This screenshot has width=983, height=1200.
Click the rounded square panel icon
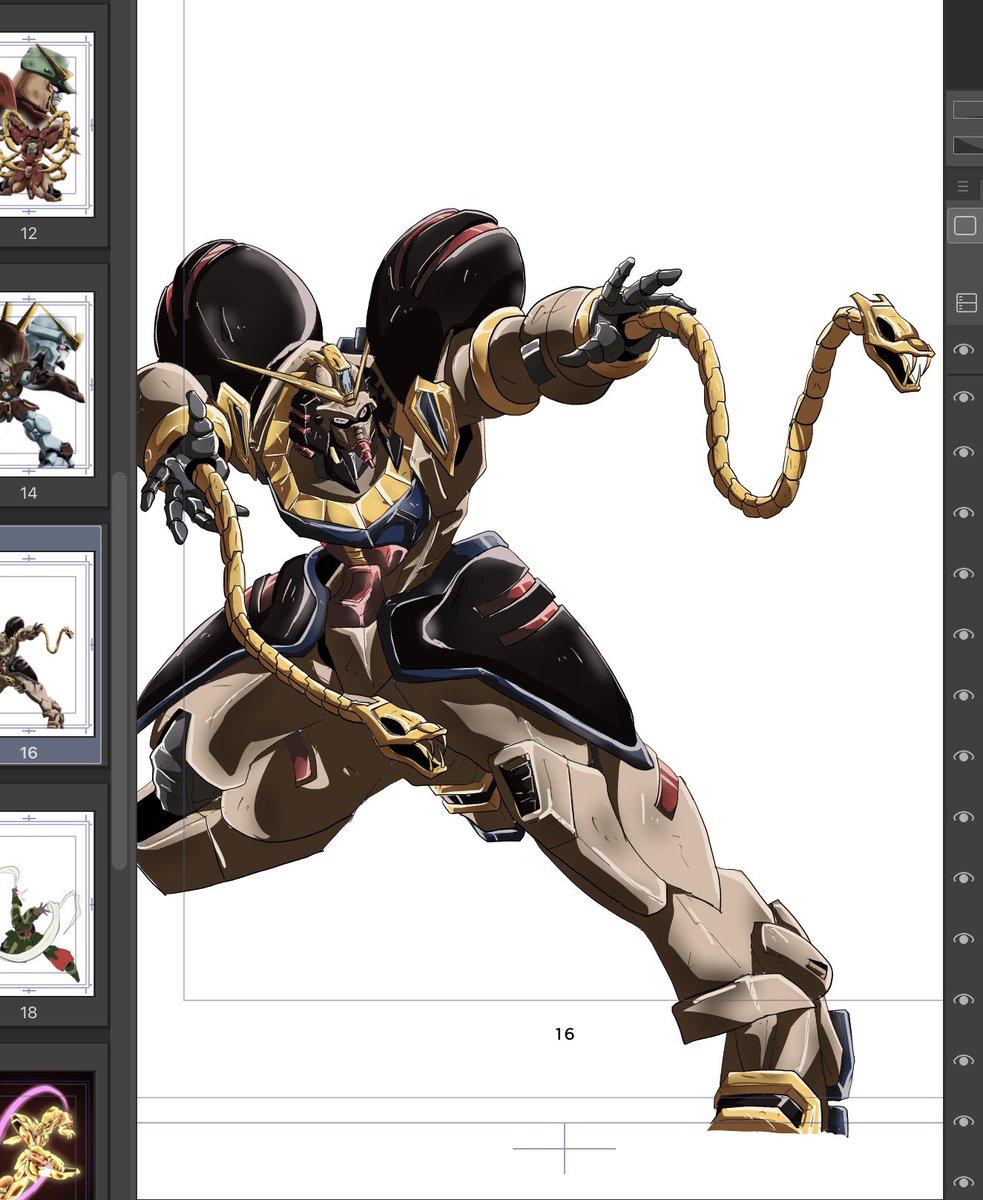click(964, 226)
